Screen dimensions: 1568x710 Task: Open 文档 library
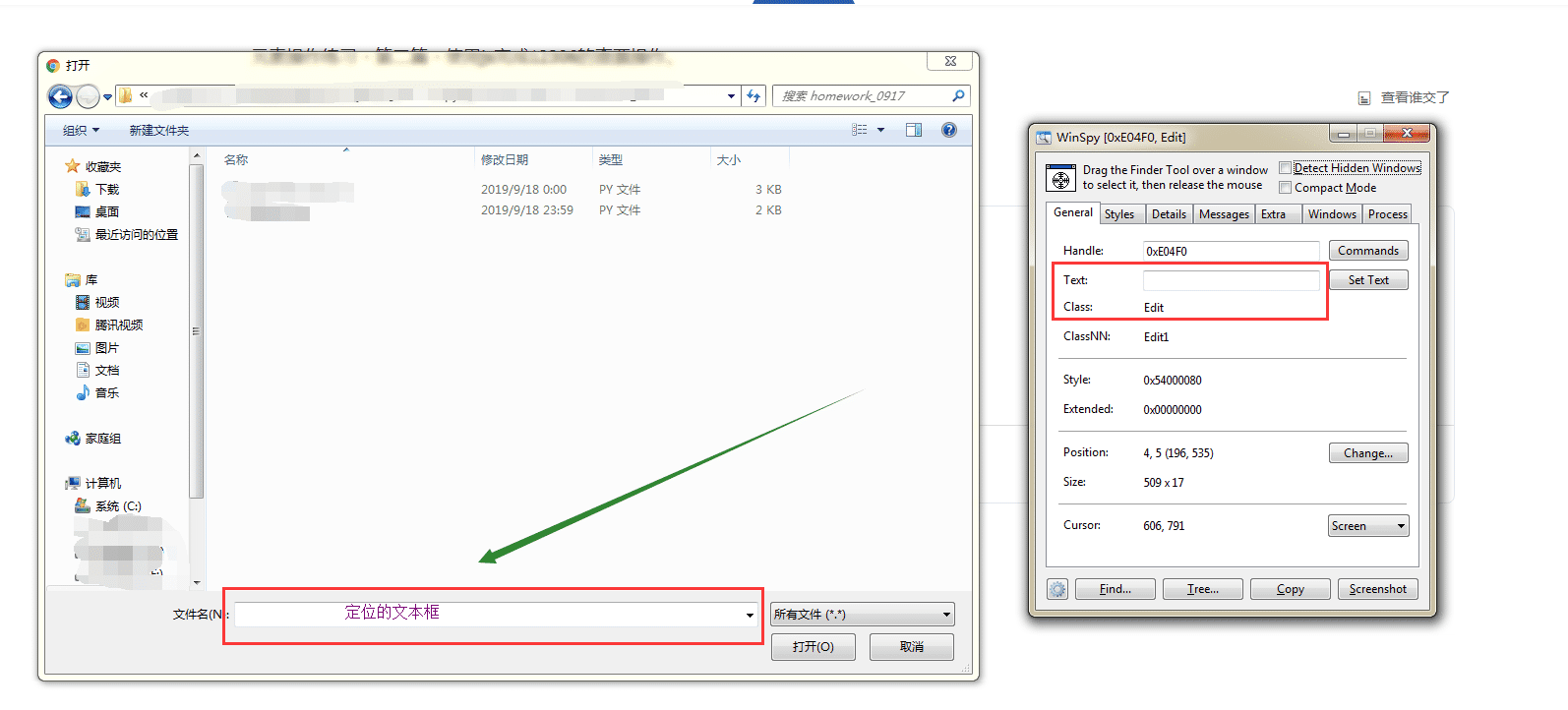pyautogui.click(x=97, y=371)
